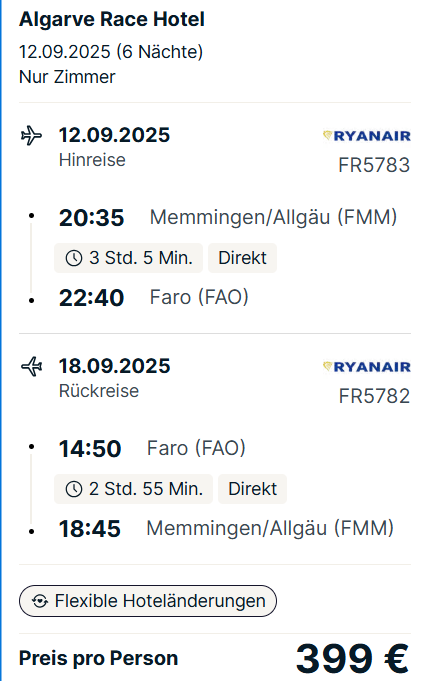
Task: Click flight number FR5783
Action: (x=374, y=165)
